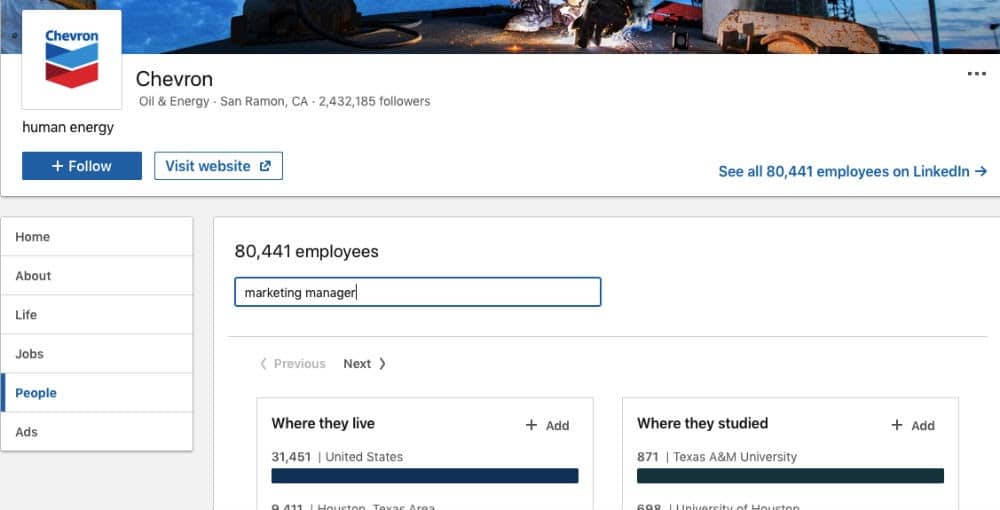Add a location in Where they live
The height and width of the screenshot is (510, 1000).
click(x=547, y=425)
